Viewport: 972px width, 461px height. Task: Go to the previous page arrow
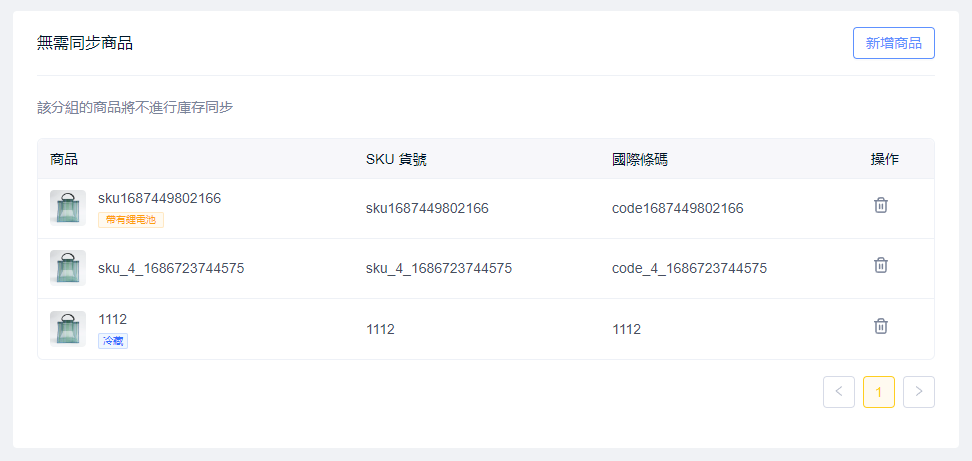838,392
